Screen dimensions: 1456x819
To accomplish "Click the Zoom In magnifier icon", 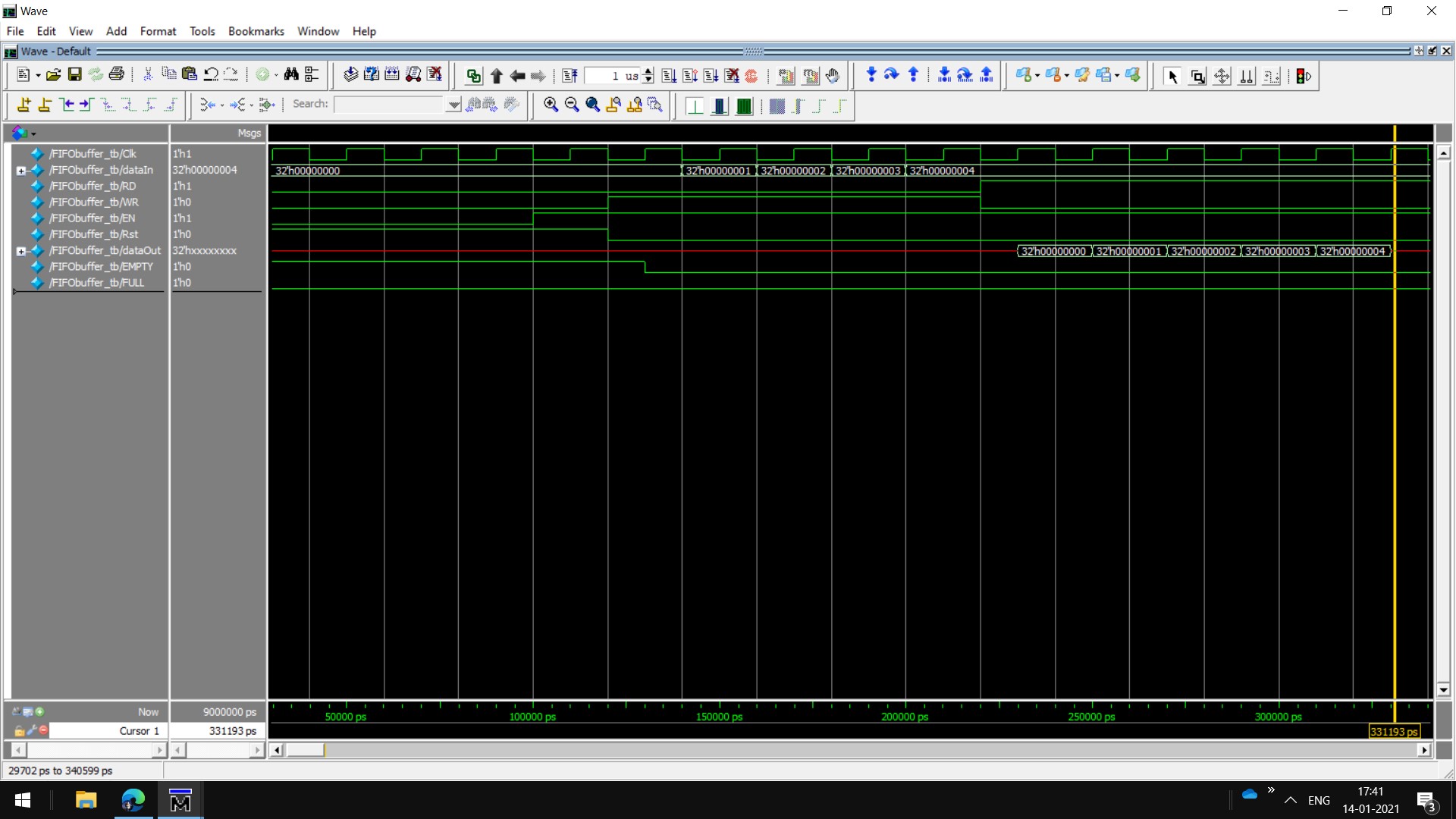I will 551,105.
